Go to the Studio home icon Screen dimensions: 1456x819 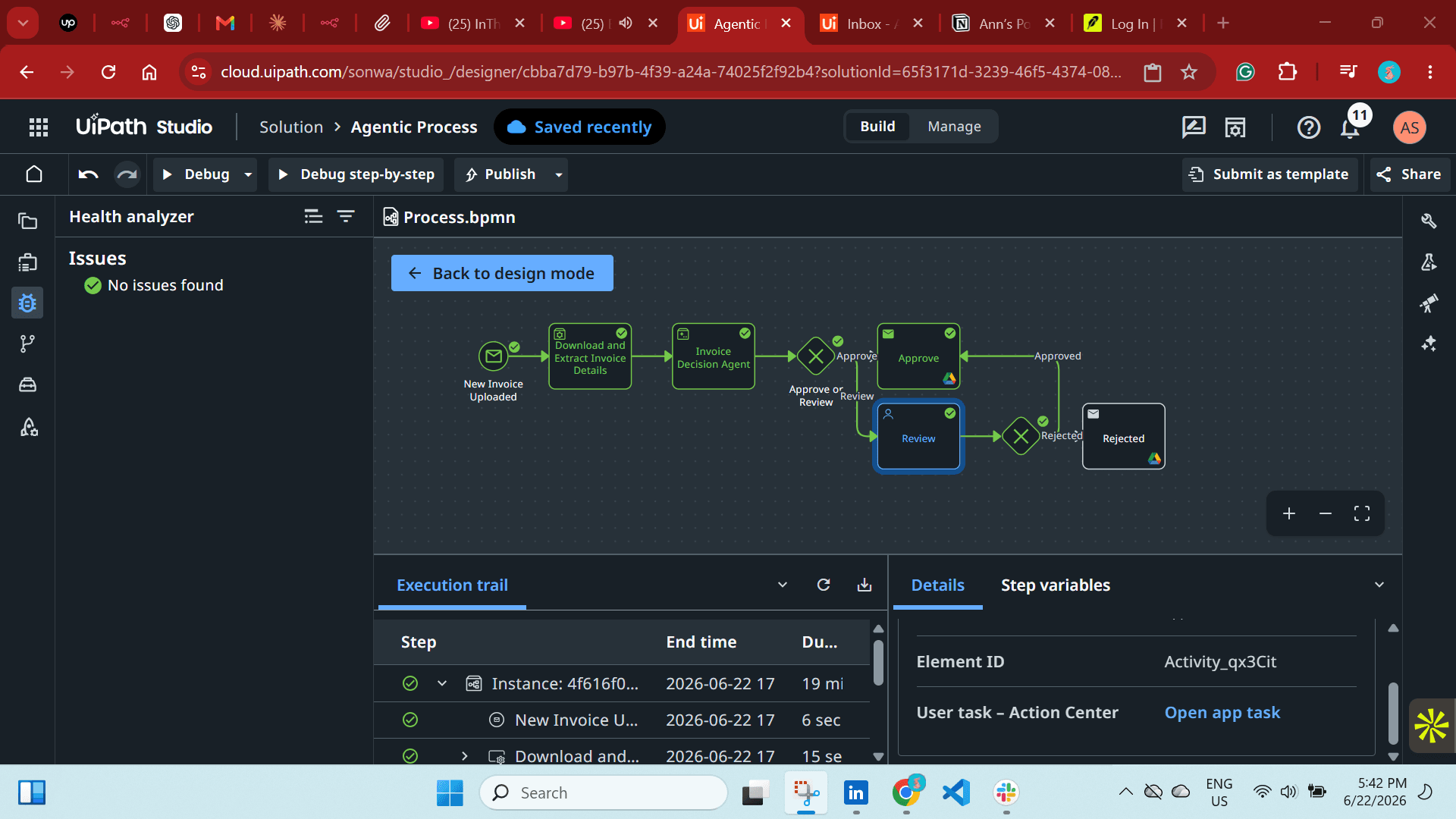coord(34,174)
